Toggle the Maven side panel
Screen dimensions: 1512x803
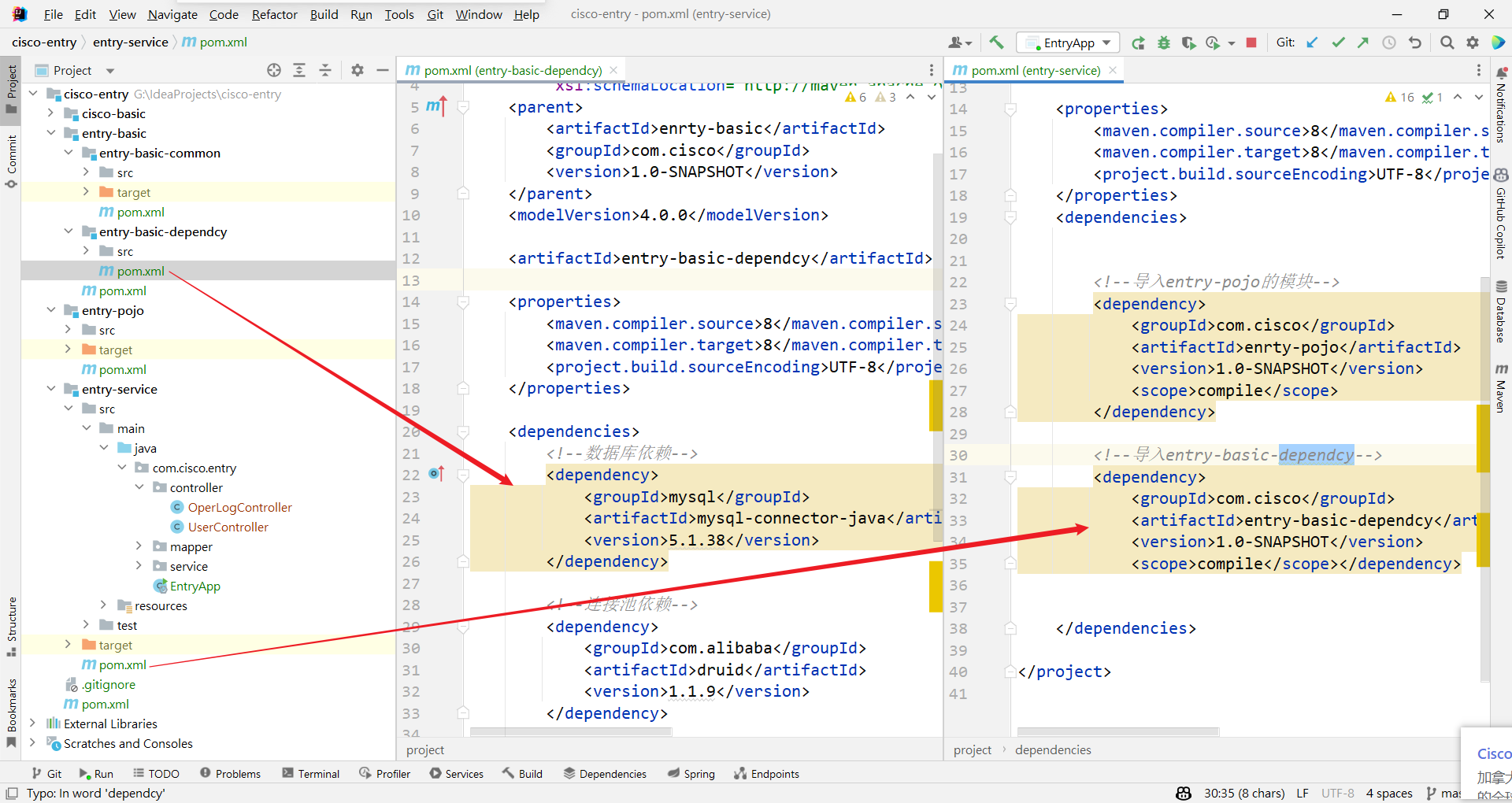(x=1501, y=387)
